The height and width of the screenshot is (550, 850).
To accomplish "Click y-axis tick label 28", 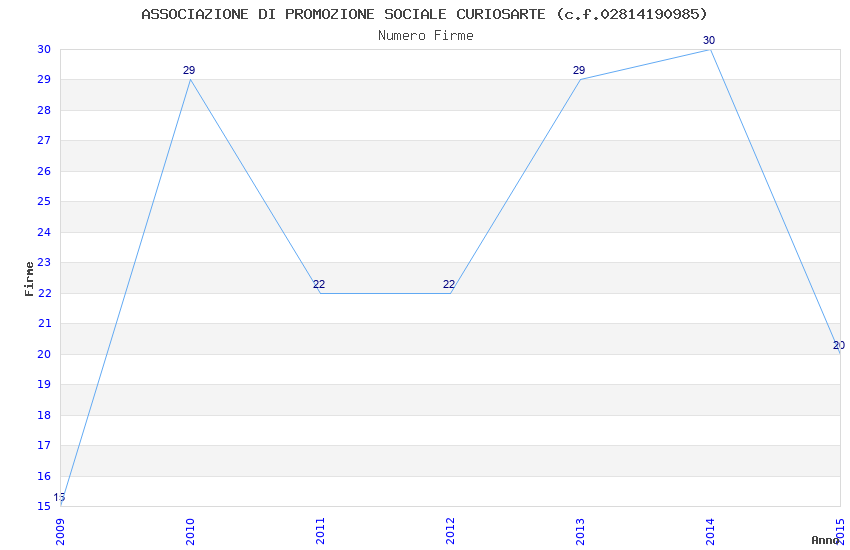I will (44, 110).
